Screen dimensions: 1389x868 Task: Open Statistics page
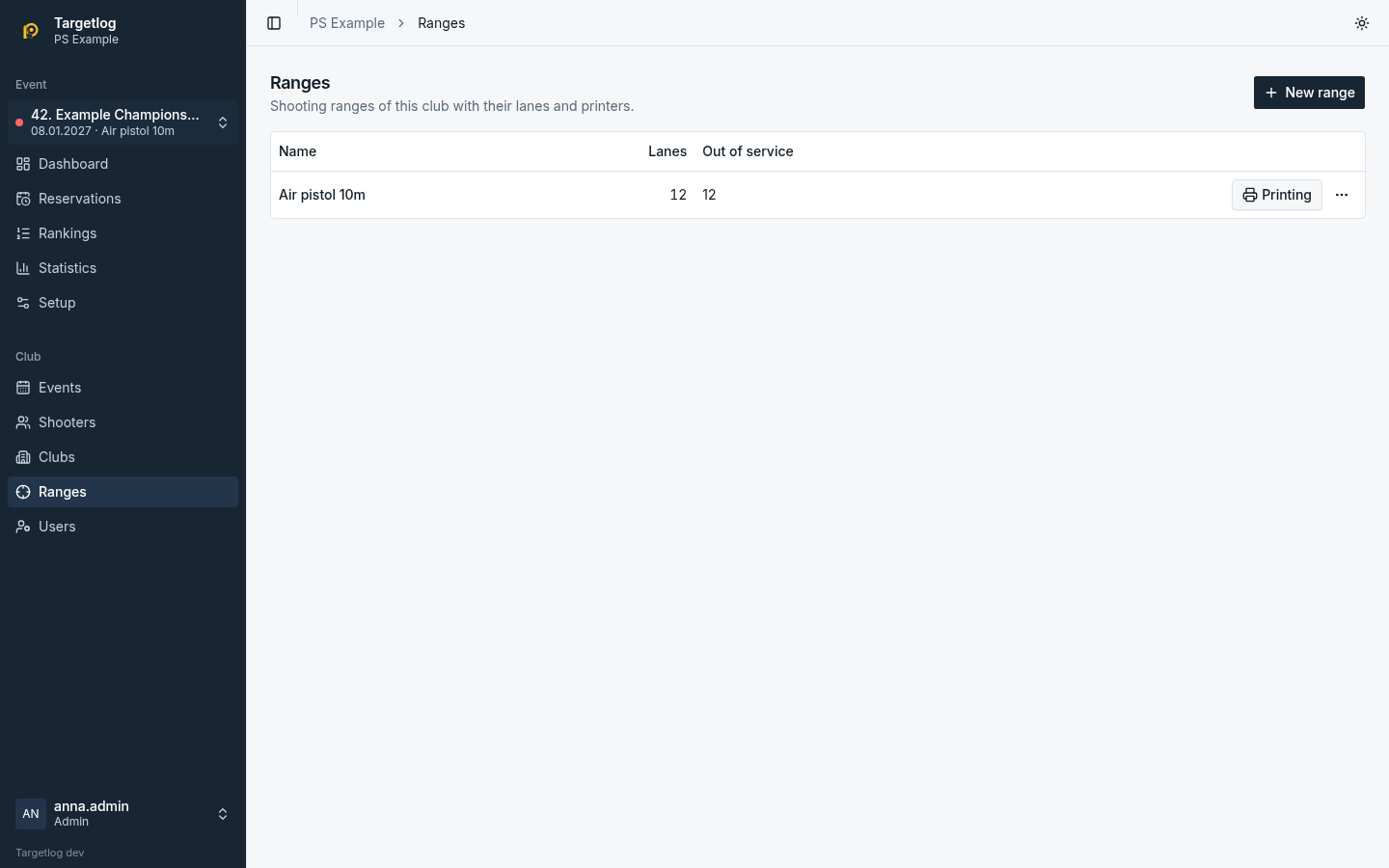click(123, 268)
